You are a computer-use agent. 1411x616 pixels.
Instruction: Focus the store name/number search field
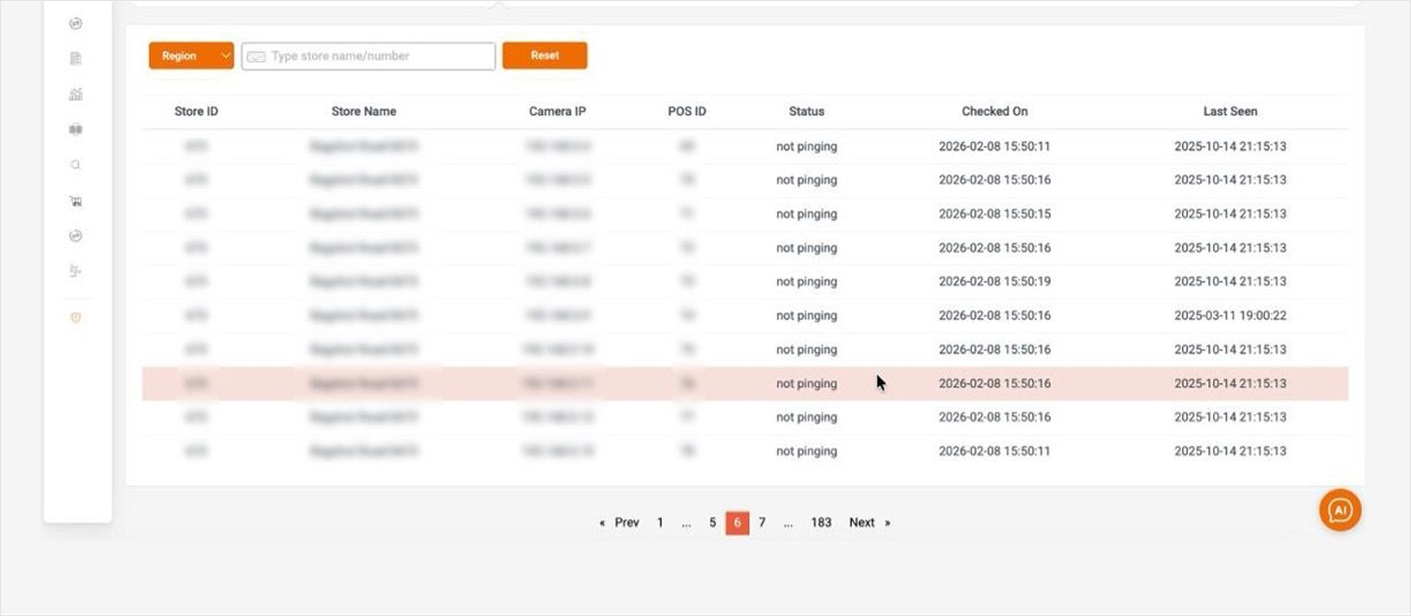pos(370,56)
